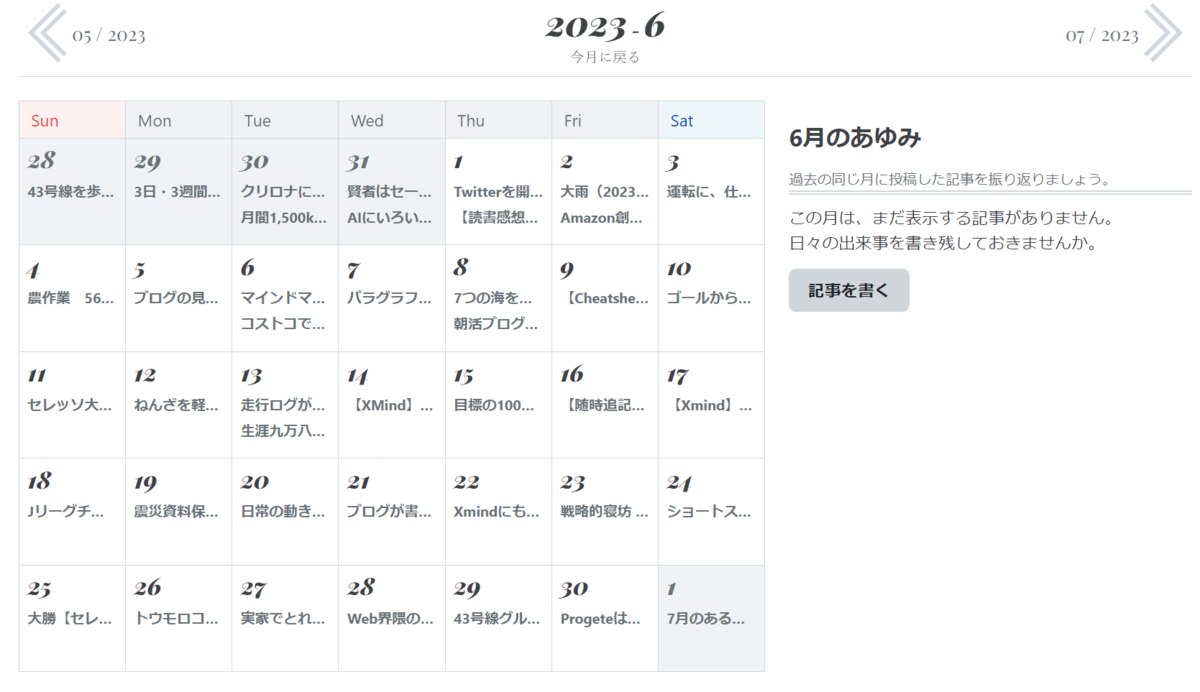1200x692 pixels.
Task: Open the 大雨（2023… article entry
Action: 605,192
